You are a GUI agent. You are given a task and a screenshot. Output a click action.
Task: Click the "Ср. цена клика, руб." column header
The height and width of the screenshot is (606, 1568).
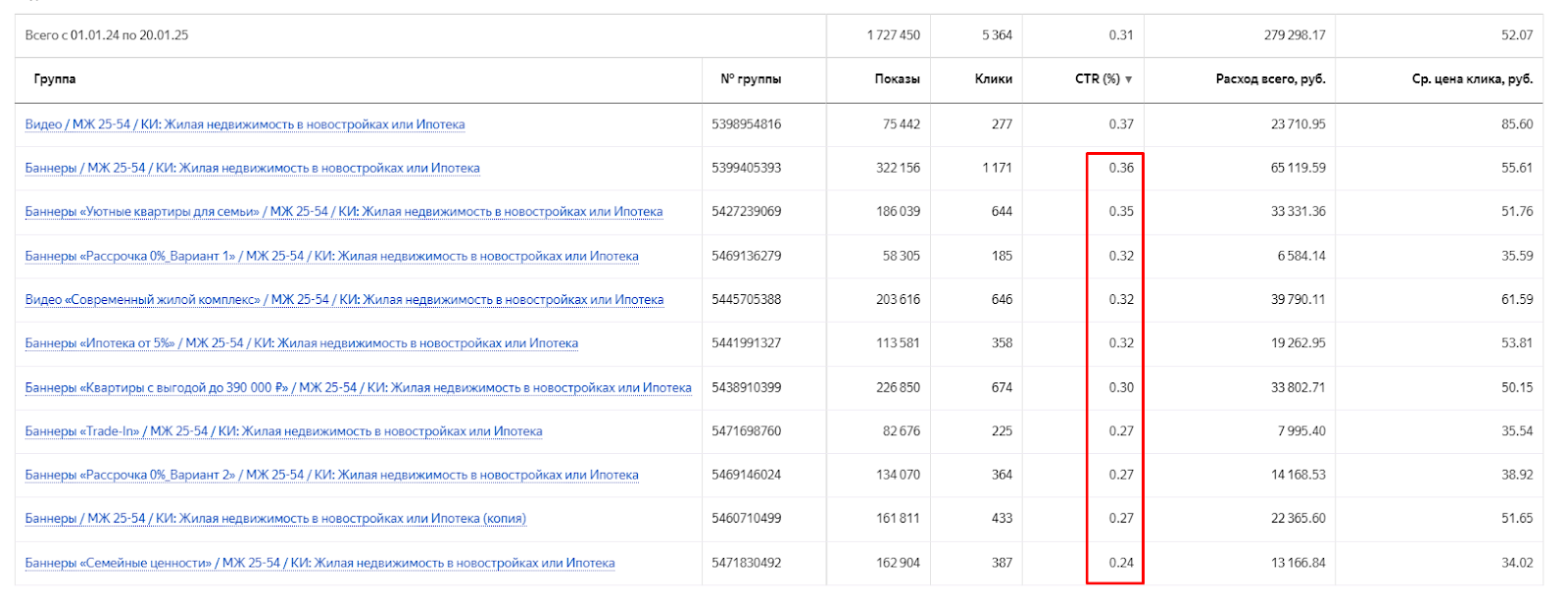click(x=1472, y=79)
